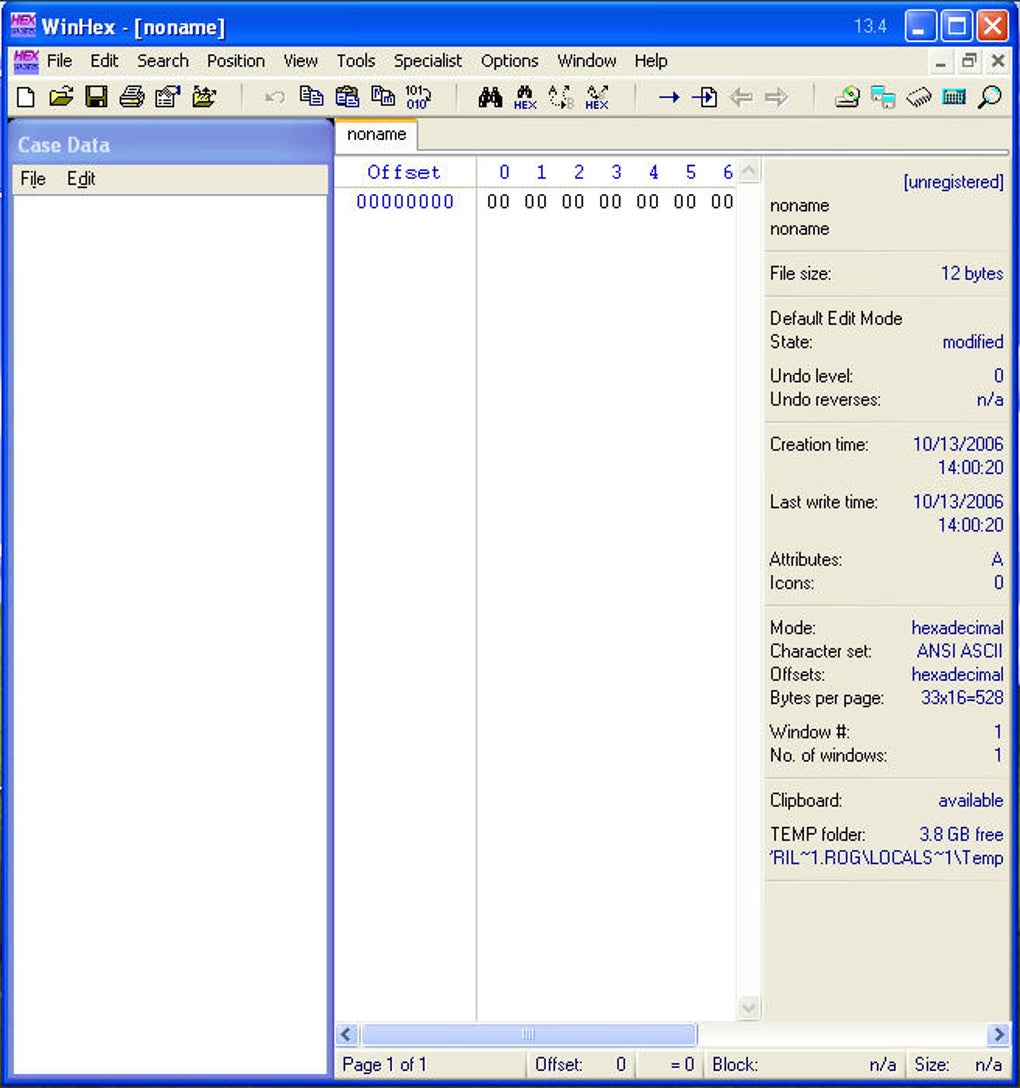This screenshot has width=1020, height=1088.
Task: Click the Find Hex Values icon
Action: pyautogui.click(x=525, y=97)
